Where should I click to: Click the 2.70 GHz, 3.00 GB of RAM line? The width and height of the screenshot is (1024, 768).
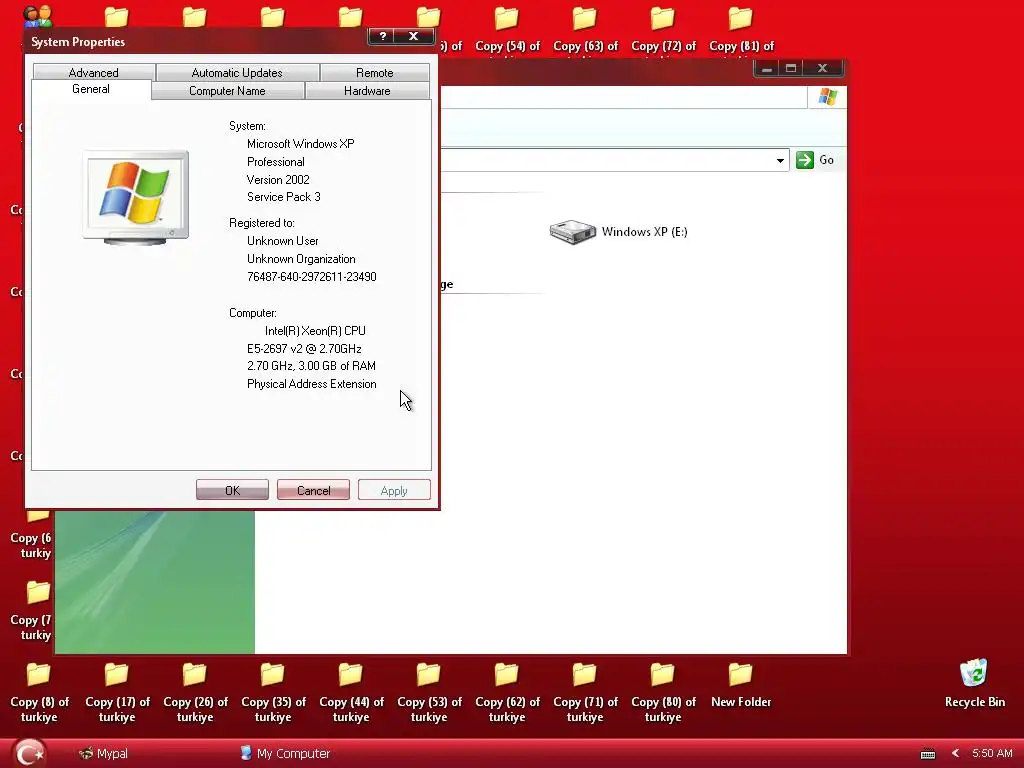312,366
